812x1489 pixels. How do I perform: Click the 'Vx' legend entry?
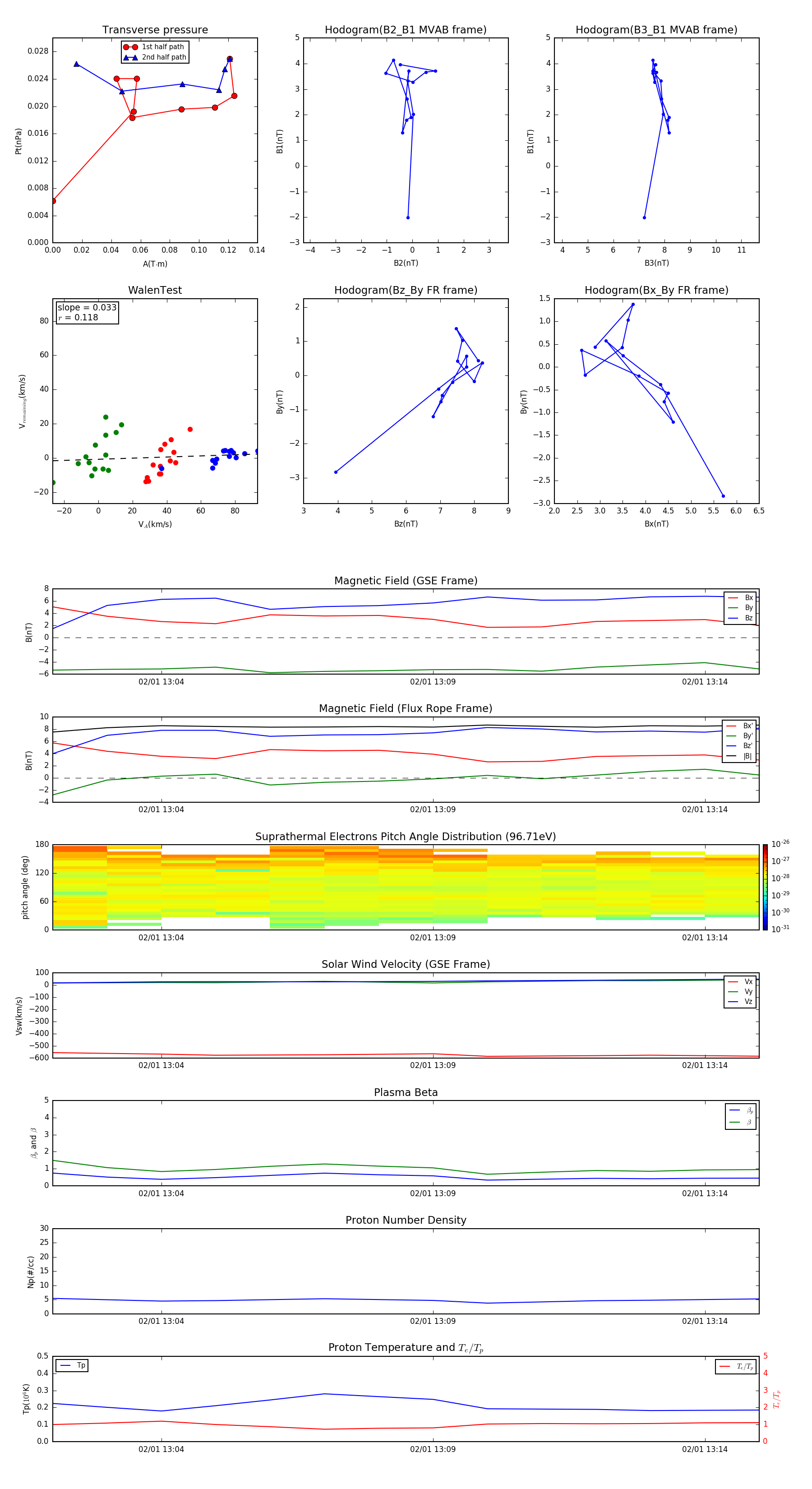(x=740, y=981)
